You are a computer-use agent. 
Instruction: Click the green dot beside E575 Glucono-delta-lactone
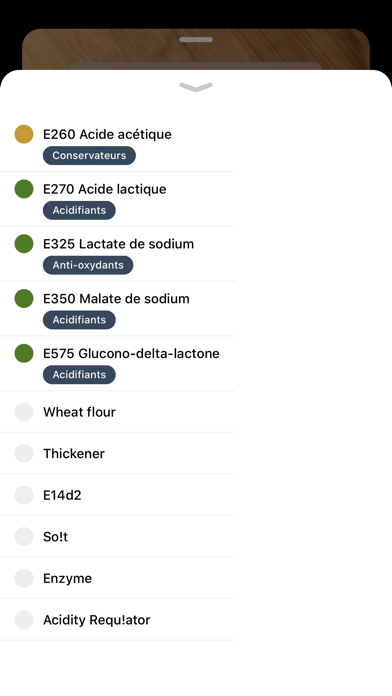coord(24,353)
